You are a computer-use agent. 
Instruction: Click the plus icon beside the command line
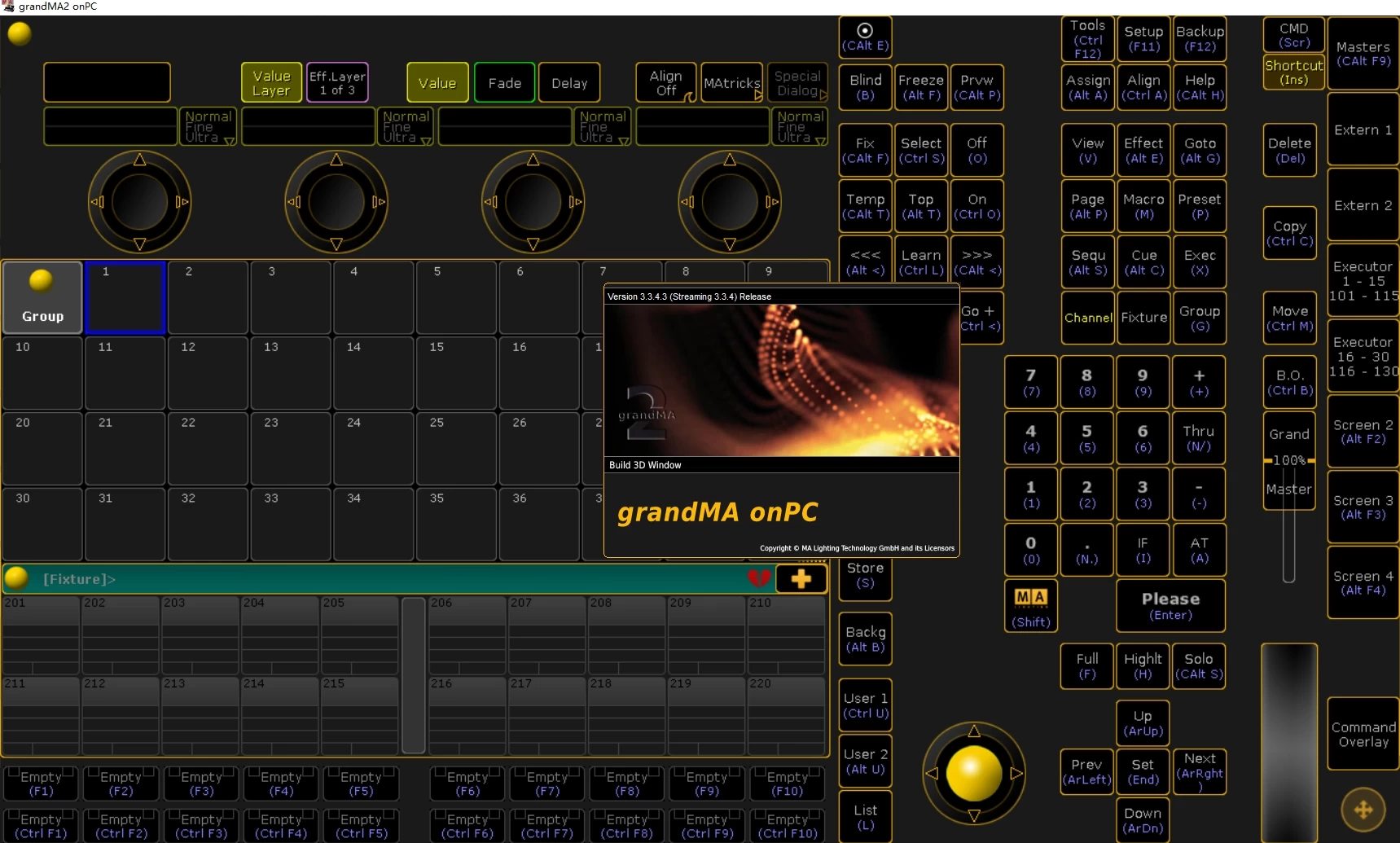click(801, 578)
